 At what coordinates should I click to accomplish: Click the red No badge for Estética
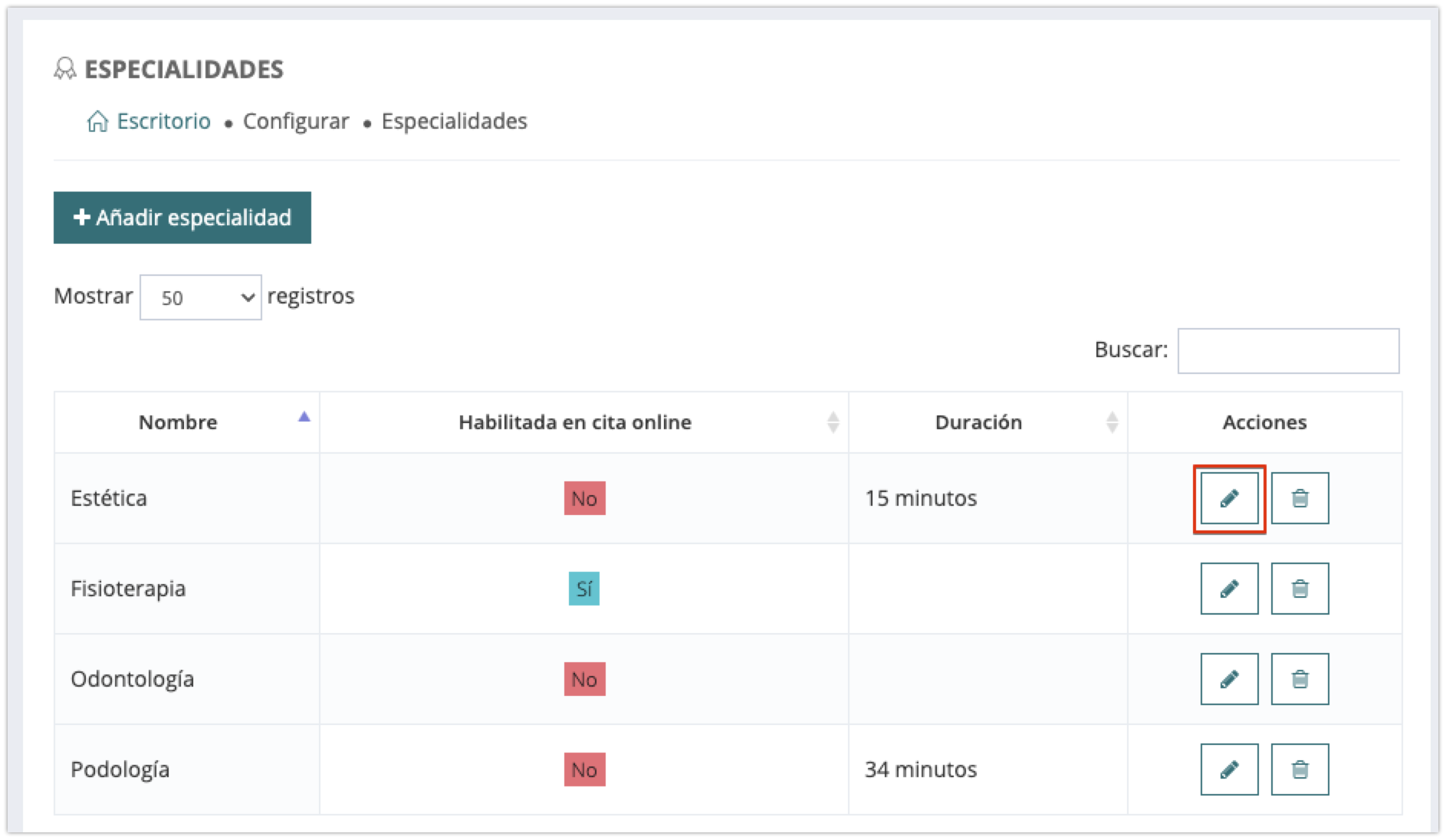[x=584, y=498]
